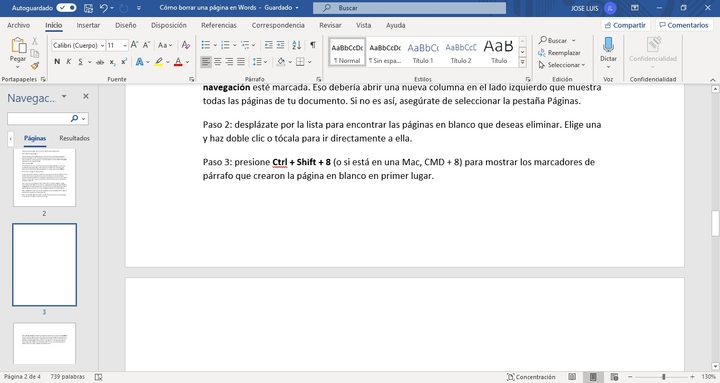Viewport: 720px width, 383px height.
Task: Select the Resultados tab in navigation
Action: [x=74, y=138]
